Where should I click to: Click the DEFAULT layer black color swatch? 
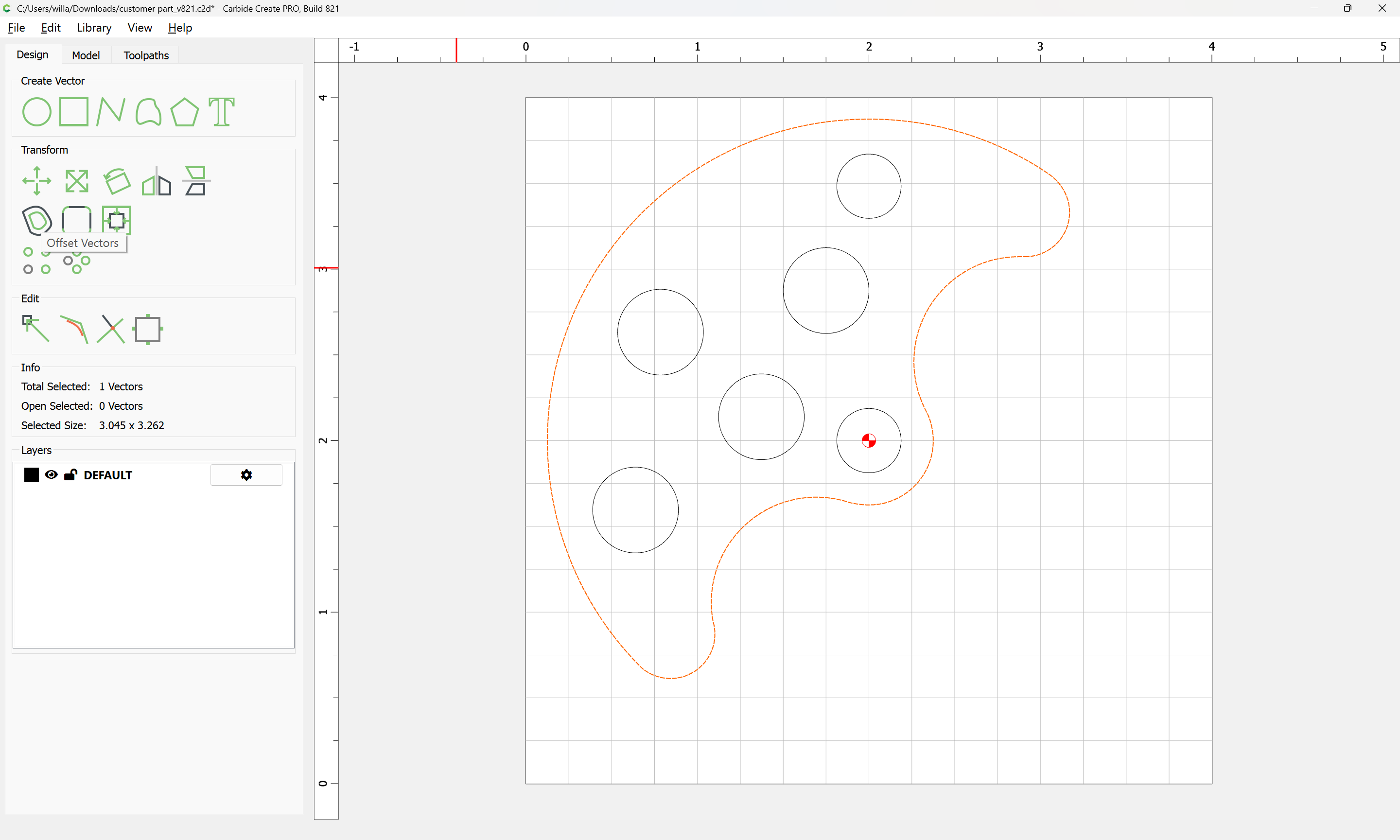click(x=32, y=475)
